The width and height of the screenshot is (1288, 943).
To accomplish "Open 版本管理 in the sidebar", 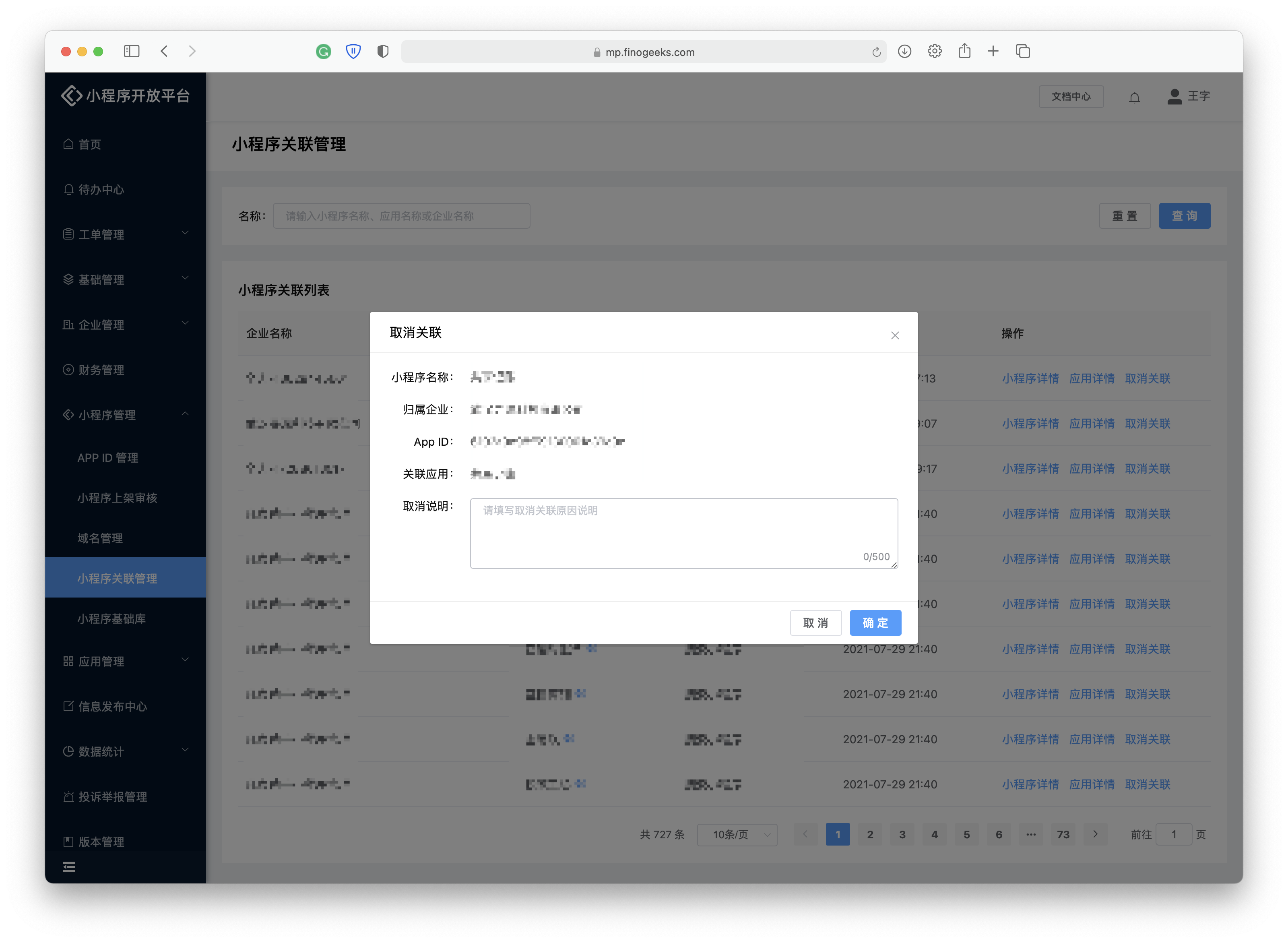I will click(126, 842).
